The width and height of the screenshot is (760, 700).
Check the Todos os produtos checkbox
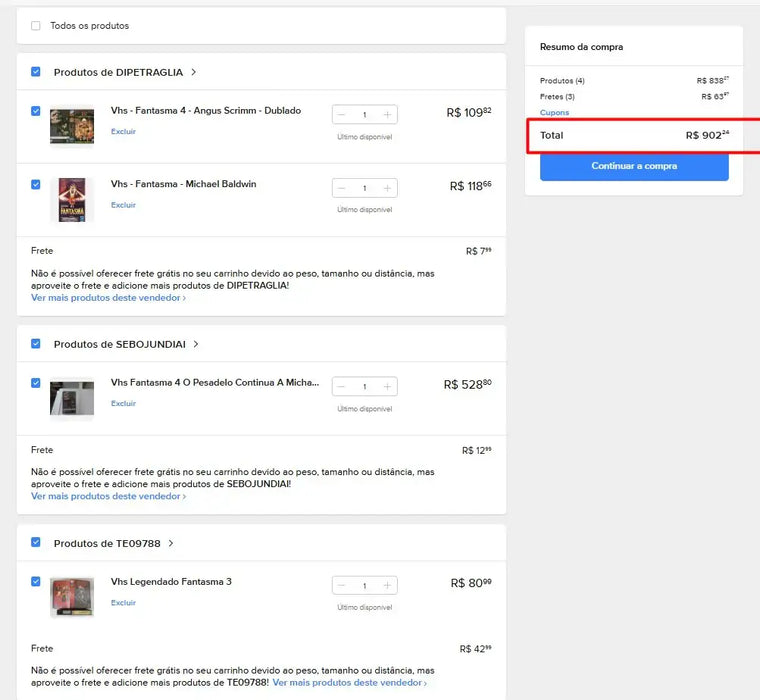coord(36,26)
